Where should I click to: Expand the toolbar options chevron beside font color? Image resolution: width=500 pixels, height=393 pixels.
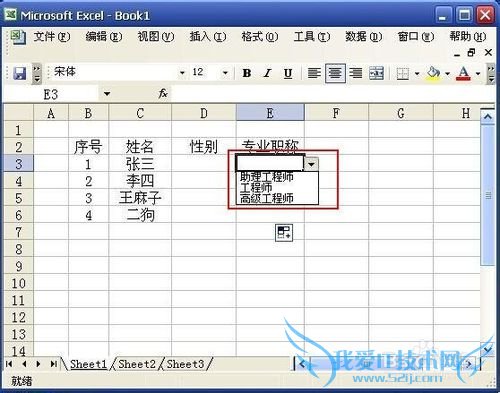491,73
